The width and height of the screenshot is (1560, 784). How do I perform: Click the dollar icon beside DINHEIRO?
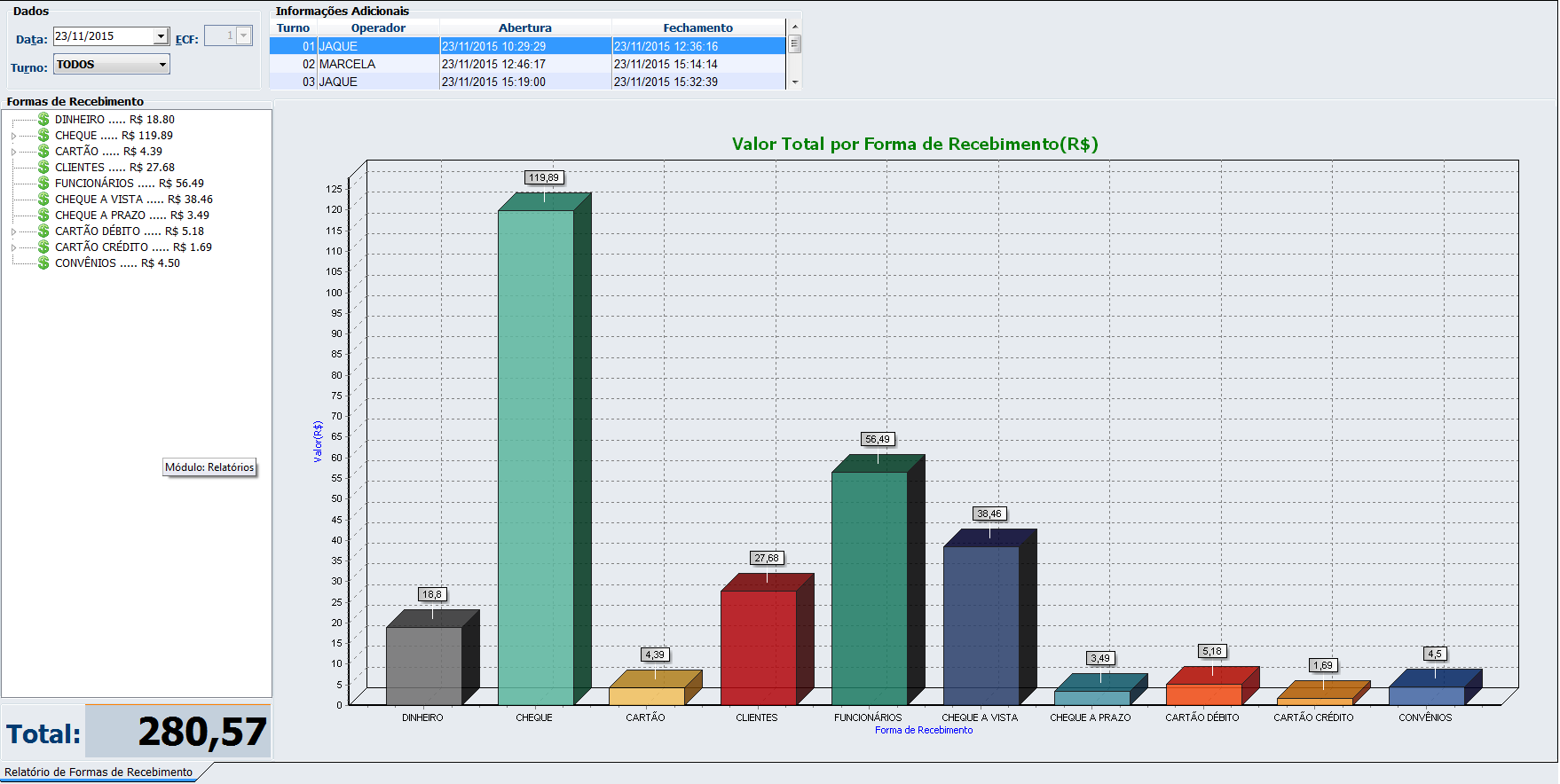pos(43,120)
